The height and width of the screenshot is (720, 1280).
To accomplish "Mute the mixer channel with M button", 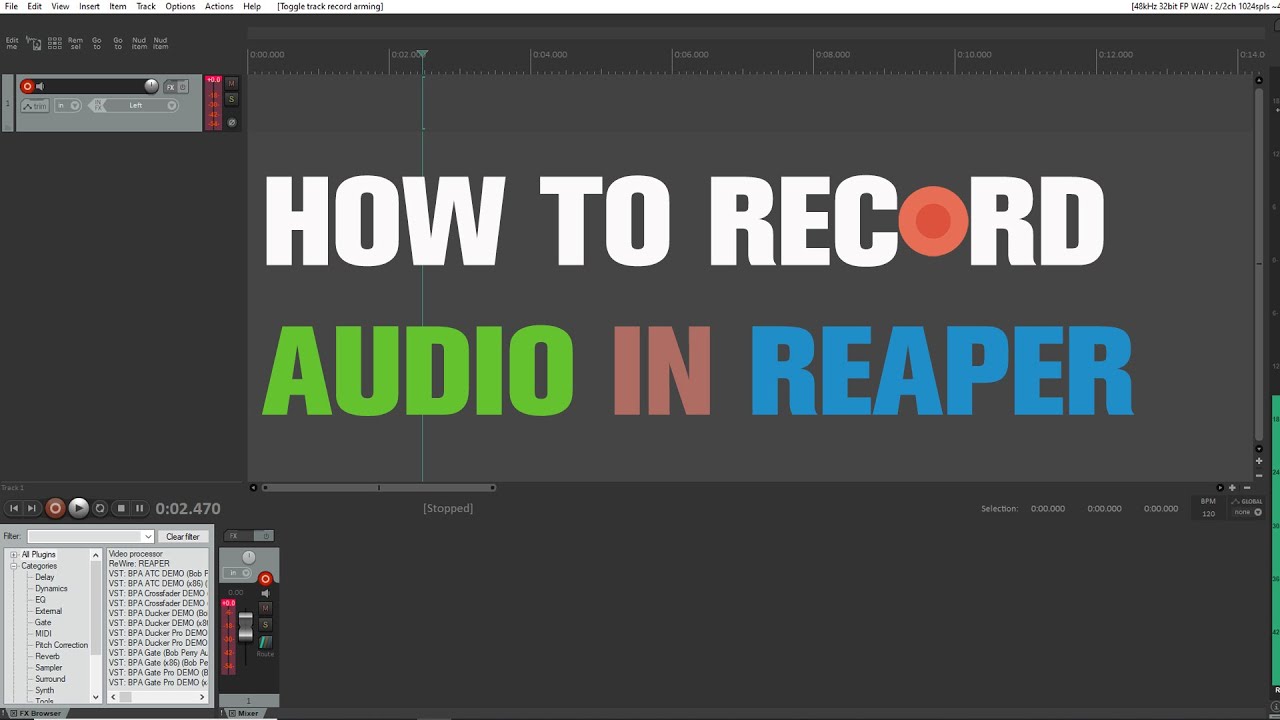I will point(265,608).
